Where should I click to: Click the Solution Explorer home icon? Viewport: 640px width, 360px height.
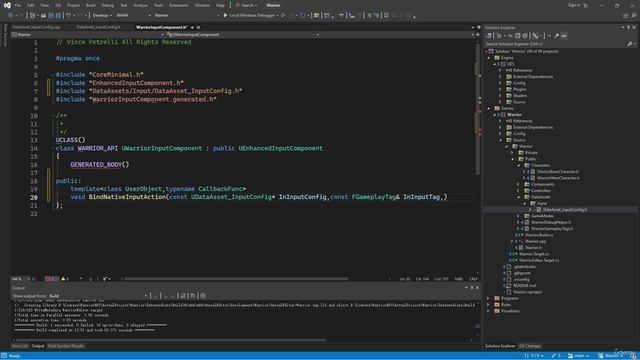point(489,36)
